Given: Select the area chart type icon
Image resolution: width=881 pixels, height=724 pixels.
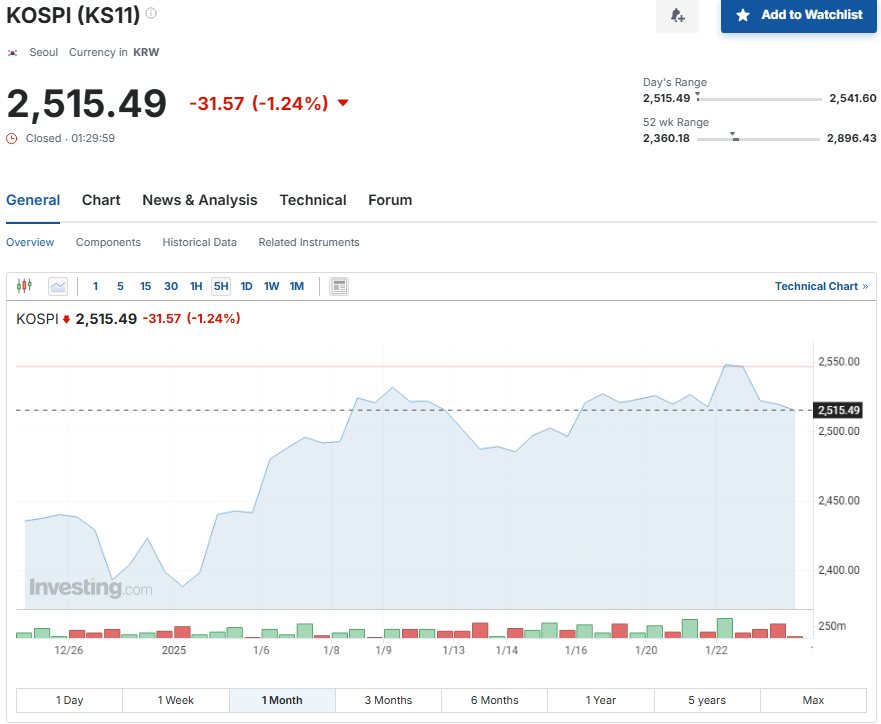Looking at the screenshot, I should (58, 286).
